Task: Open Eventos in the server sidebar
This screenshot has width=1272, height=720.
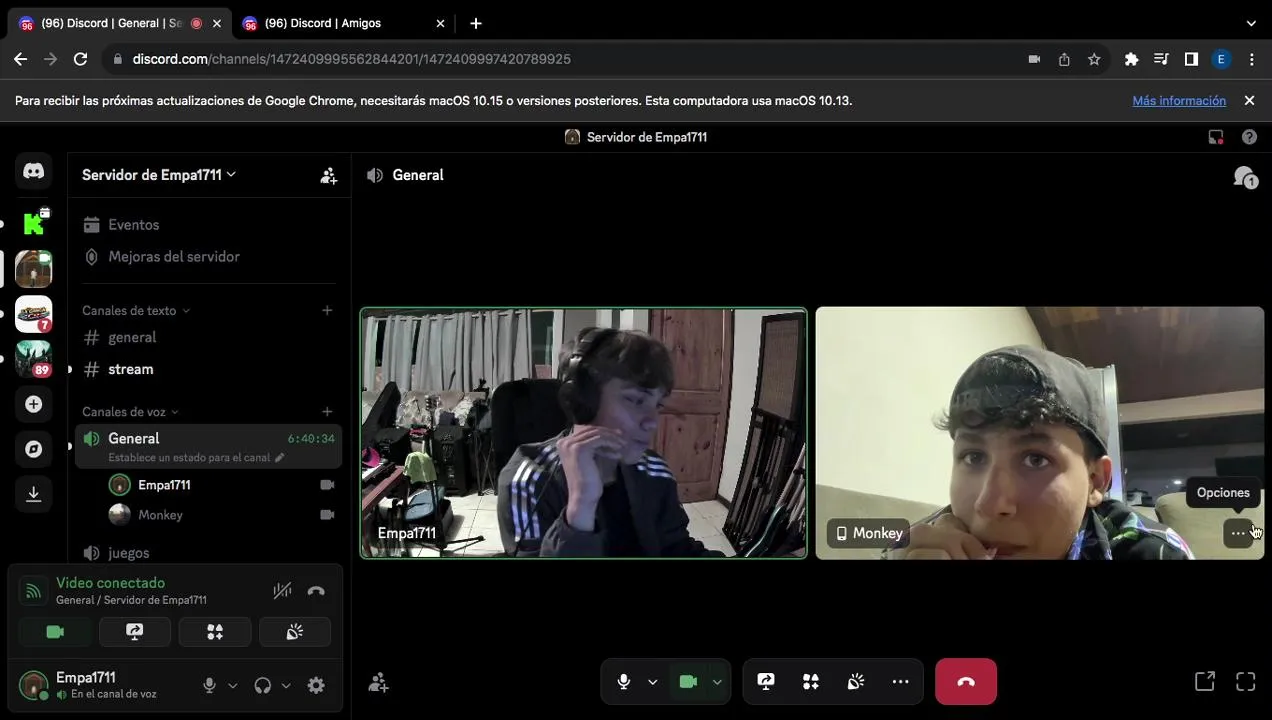Action: tap(209, 225)
